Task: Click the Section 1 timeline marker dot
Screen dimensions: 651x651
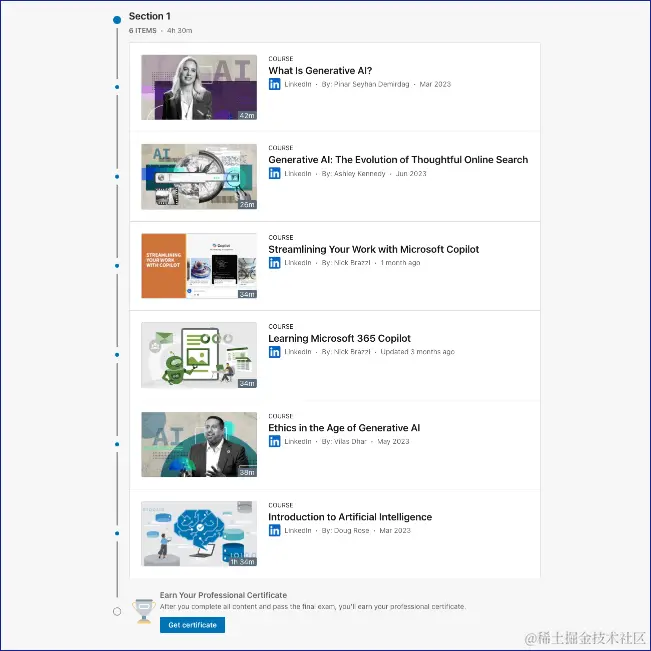Action: click(117, 20)
